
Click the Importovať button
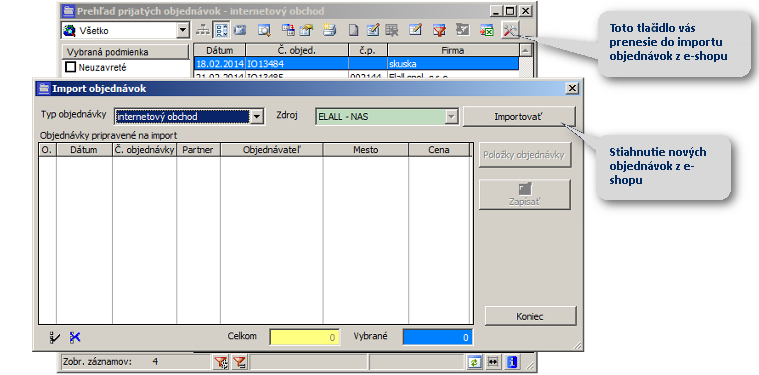[519, 117]
